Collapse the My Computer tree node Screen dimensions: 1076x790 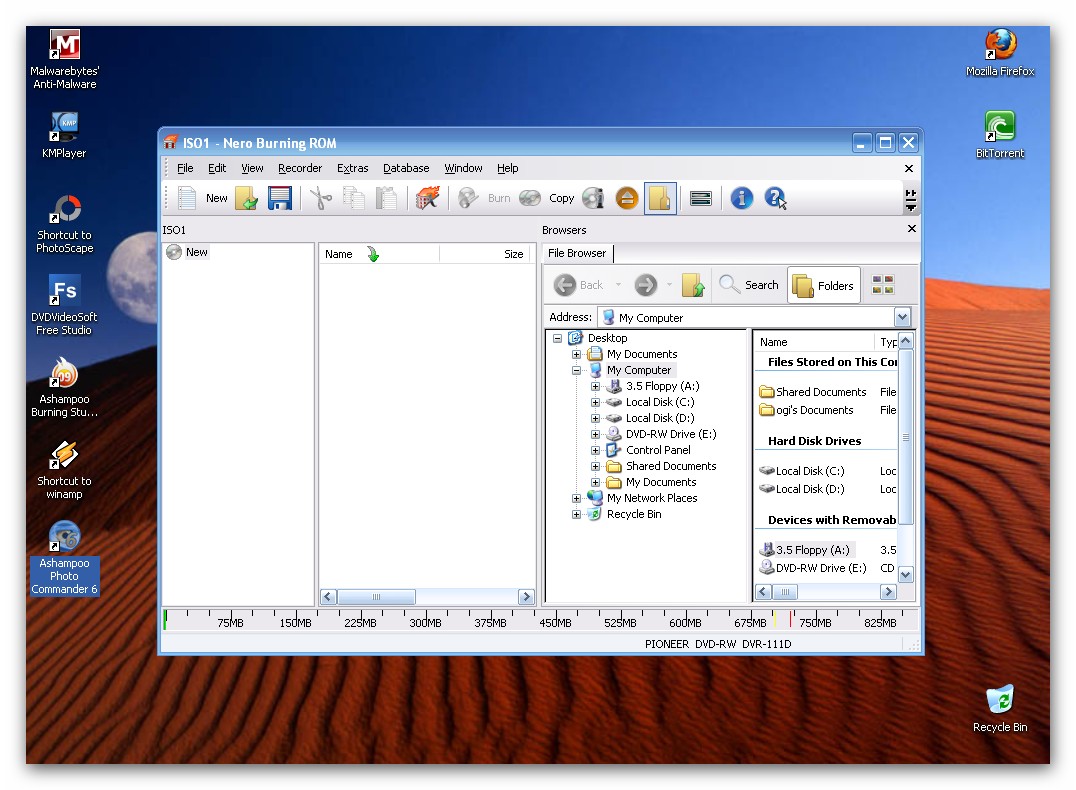coord(577,370)
